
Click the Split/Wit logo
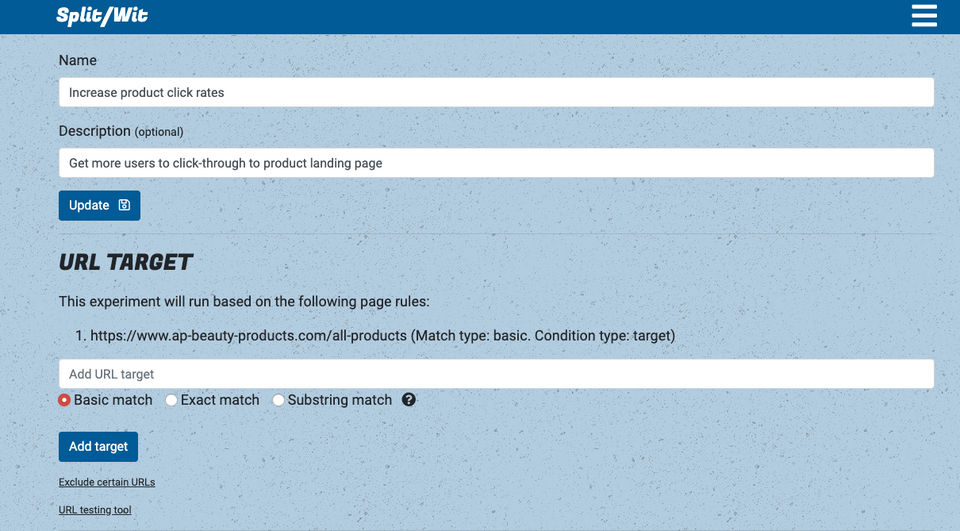(x=102, y=16)
